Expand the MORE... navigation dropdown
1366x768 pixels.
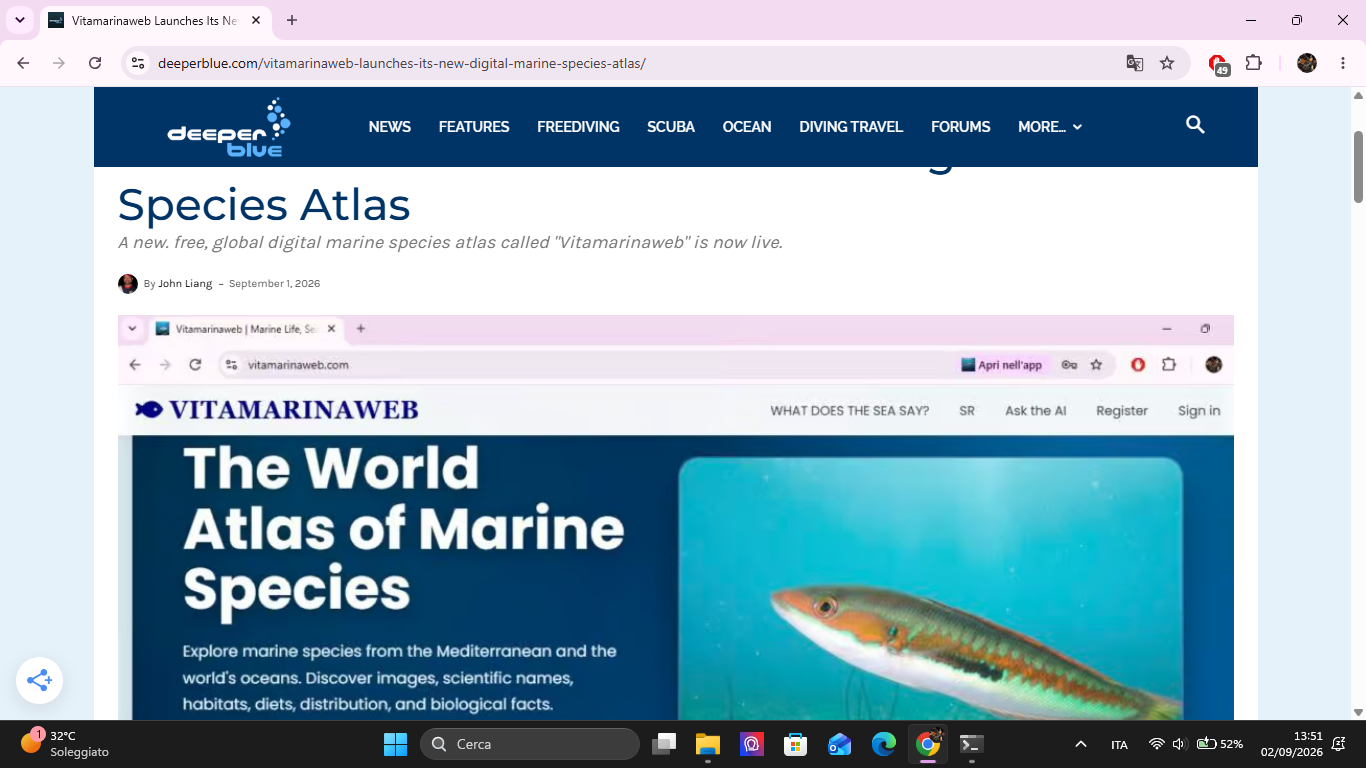[x=1050, y=127]
